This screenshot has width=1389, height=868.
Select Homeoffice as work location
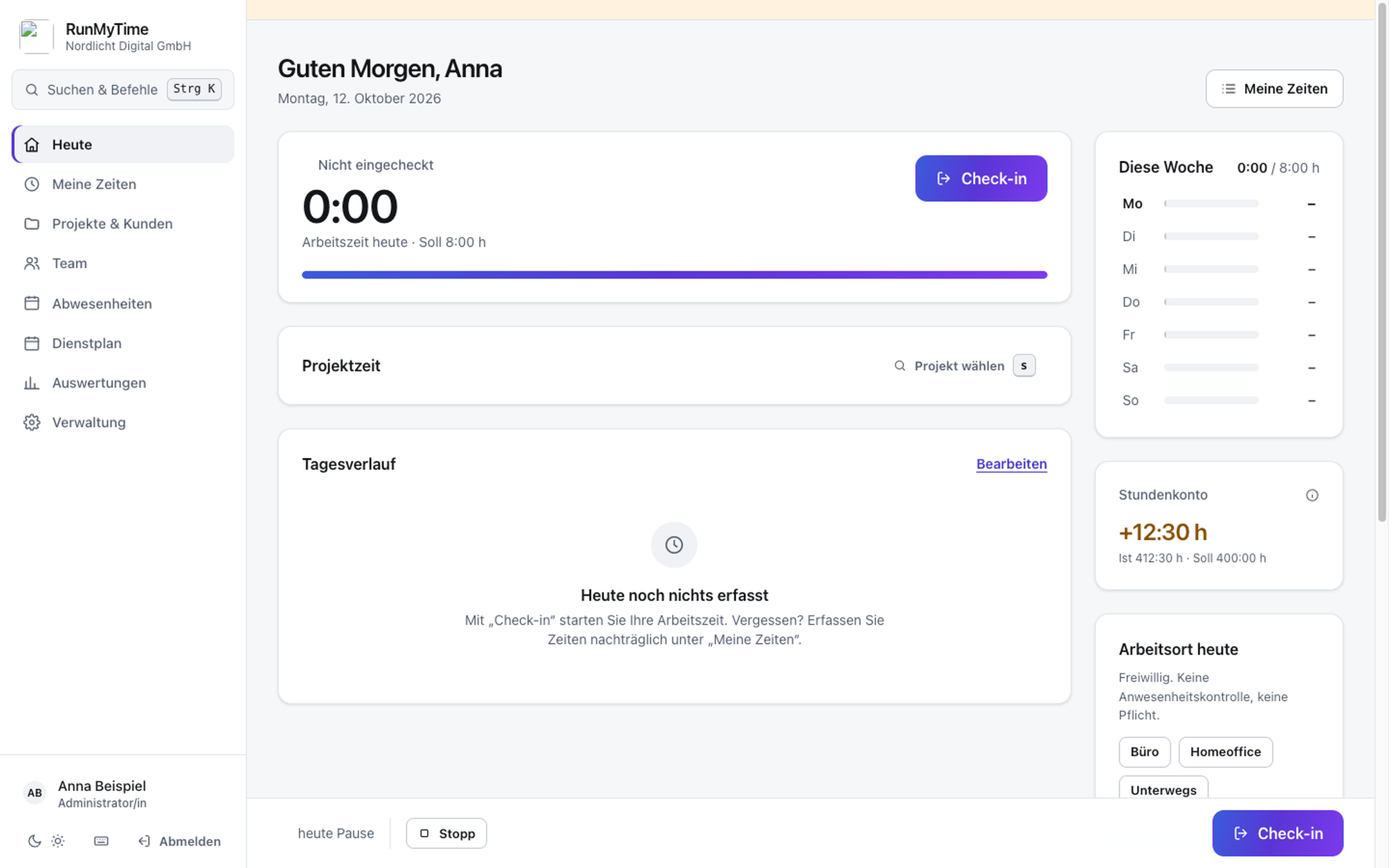1225,752
